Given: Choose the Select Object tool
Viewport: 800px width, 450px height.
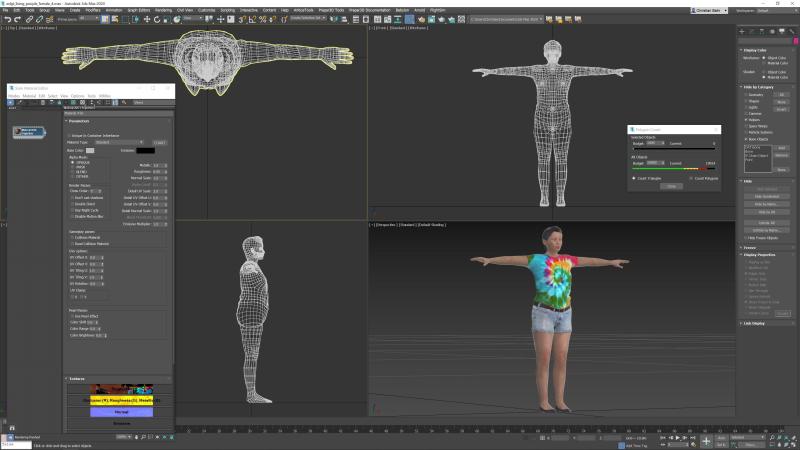Looking at the screenshot, I should click(105, 19).
